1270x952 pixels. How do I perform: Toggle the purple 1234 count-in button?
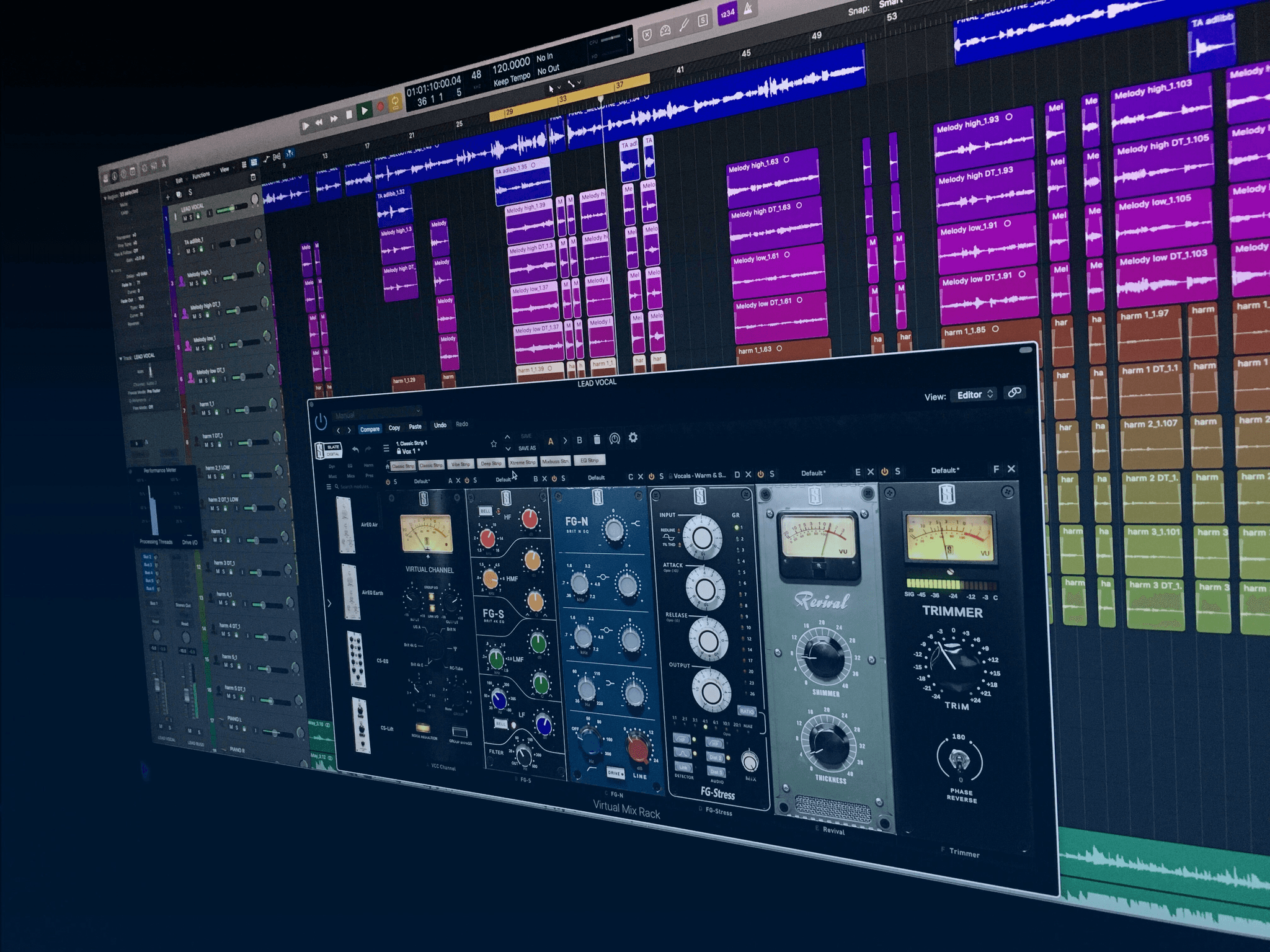pos(727,13)
